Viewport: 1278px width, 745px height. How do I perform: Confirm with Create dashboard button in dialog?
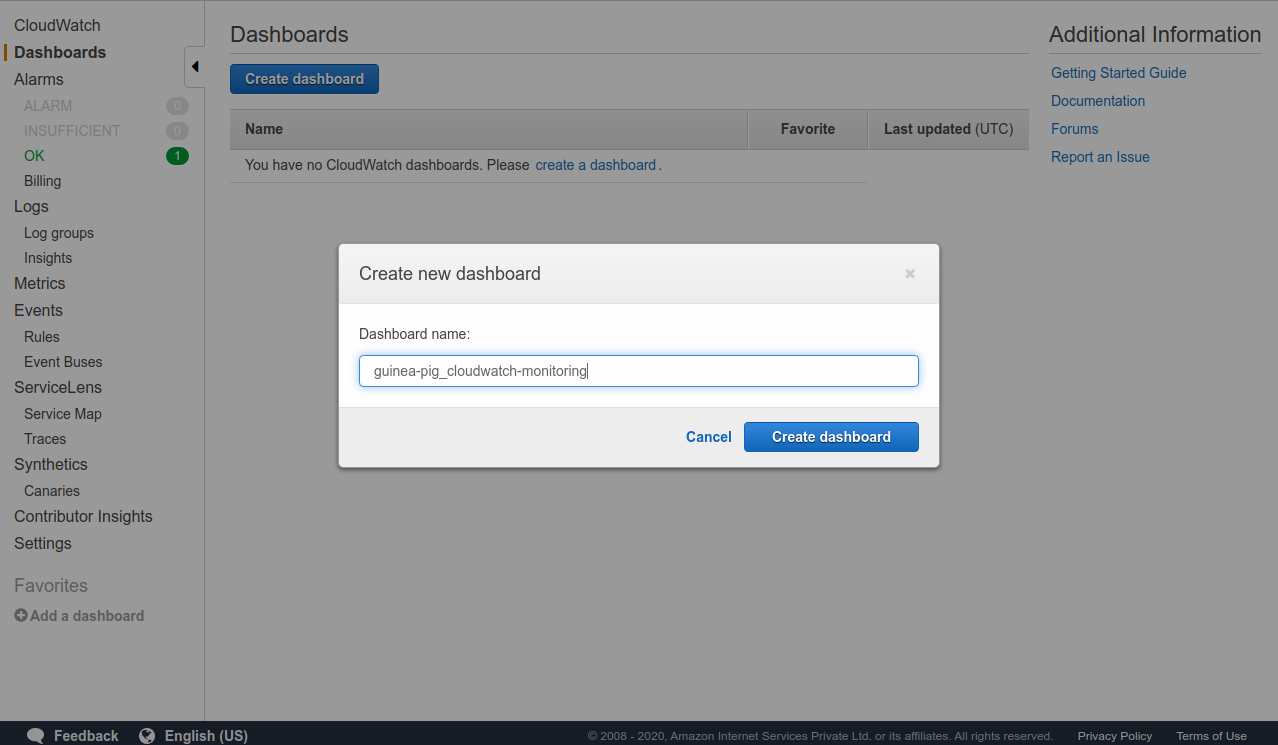[831, 437]
